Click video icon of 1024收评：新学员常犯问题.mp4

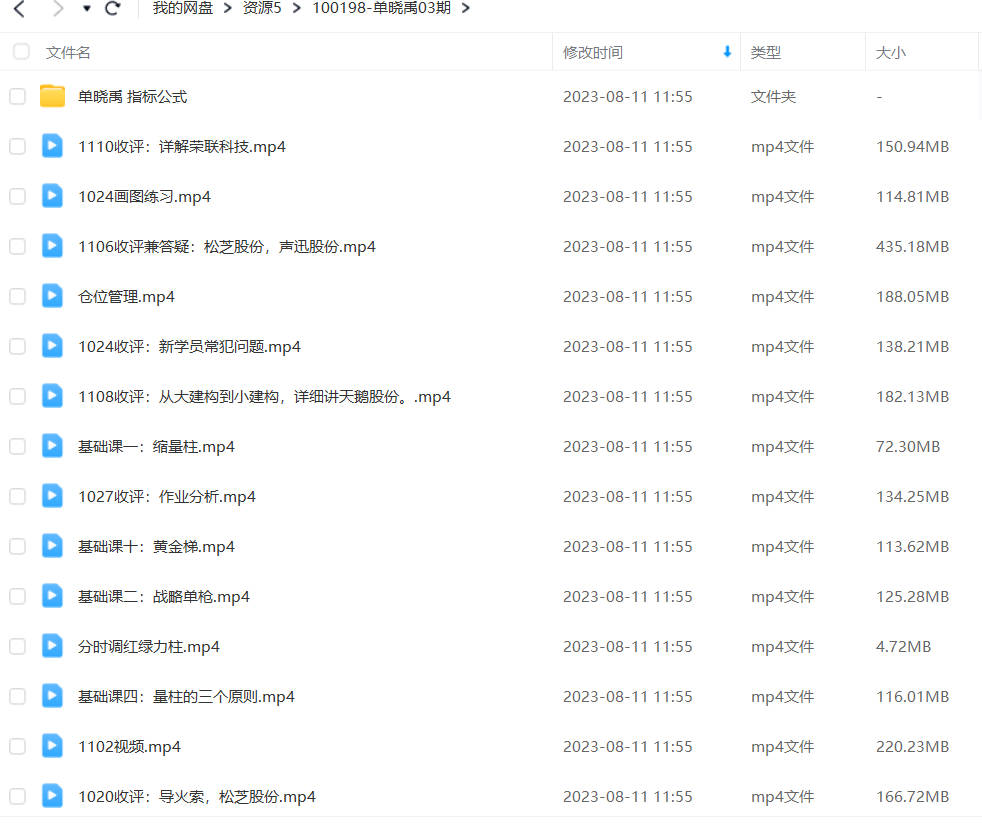pyautogui.click(x=53, y=346)
